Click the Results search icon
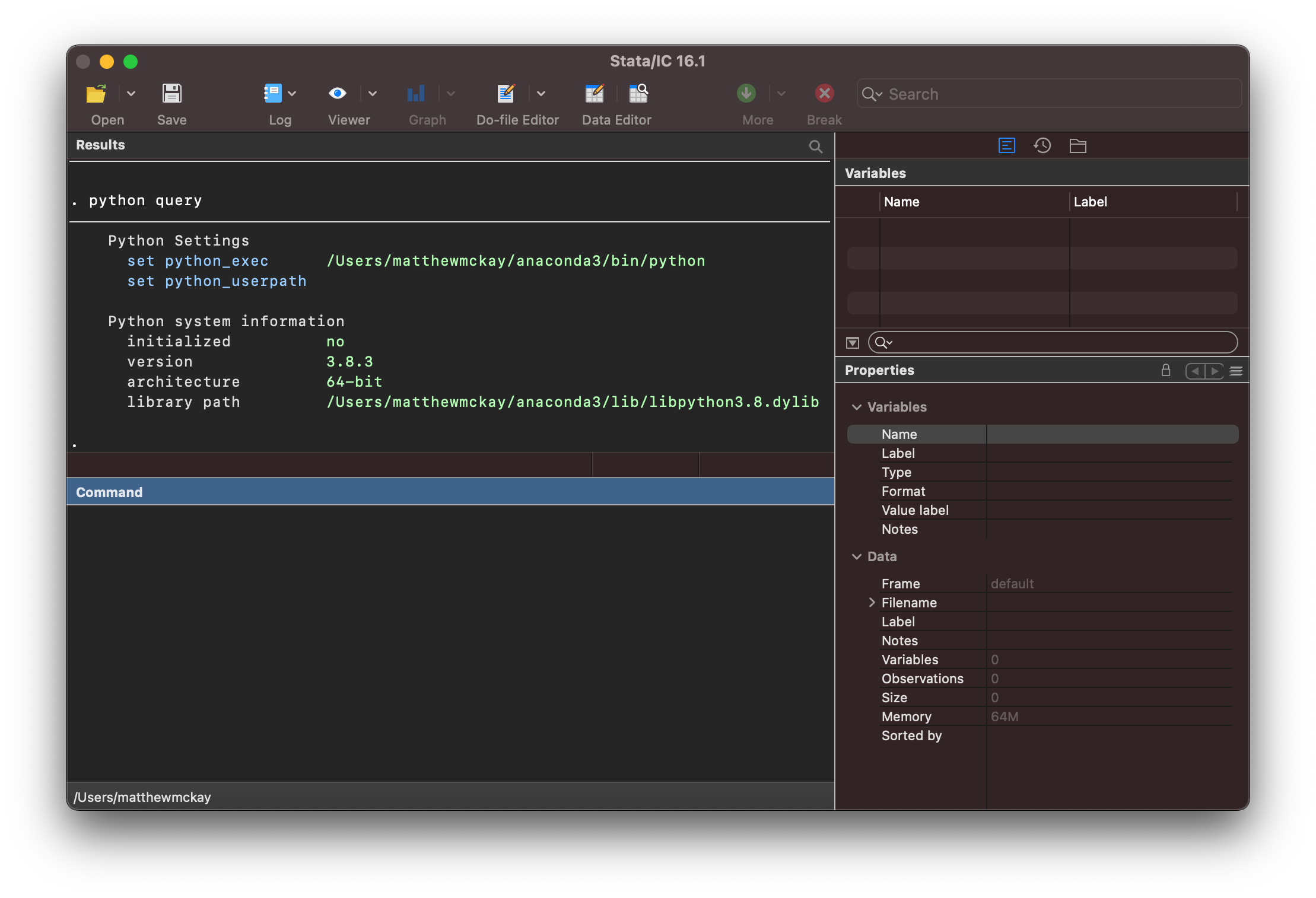Viewport: 1316px width, 898px height. click(x=817, y=144)
